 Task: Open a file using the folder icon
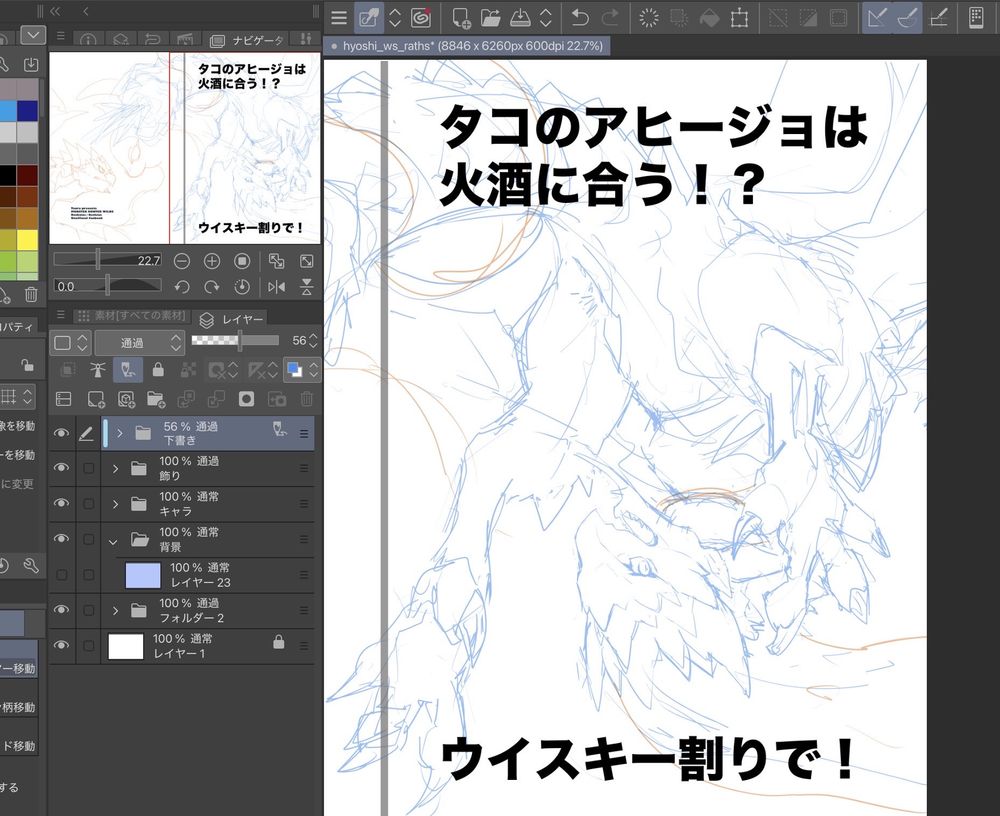[490, 18]
